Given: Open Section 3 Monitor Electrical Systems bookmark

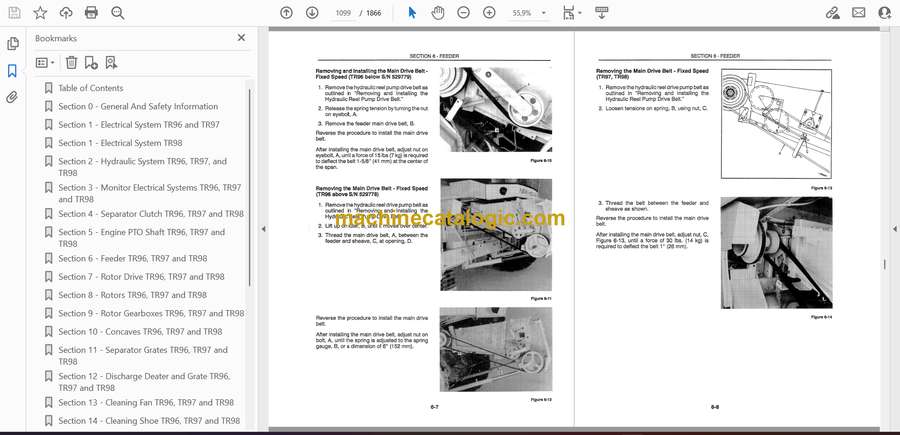Looking at the screenshot, I should click(x=150, y=193).
